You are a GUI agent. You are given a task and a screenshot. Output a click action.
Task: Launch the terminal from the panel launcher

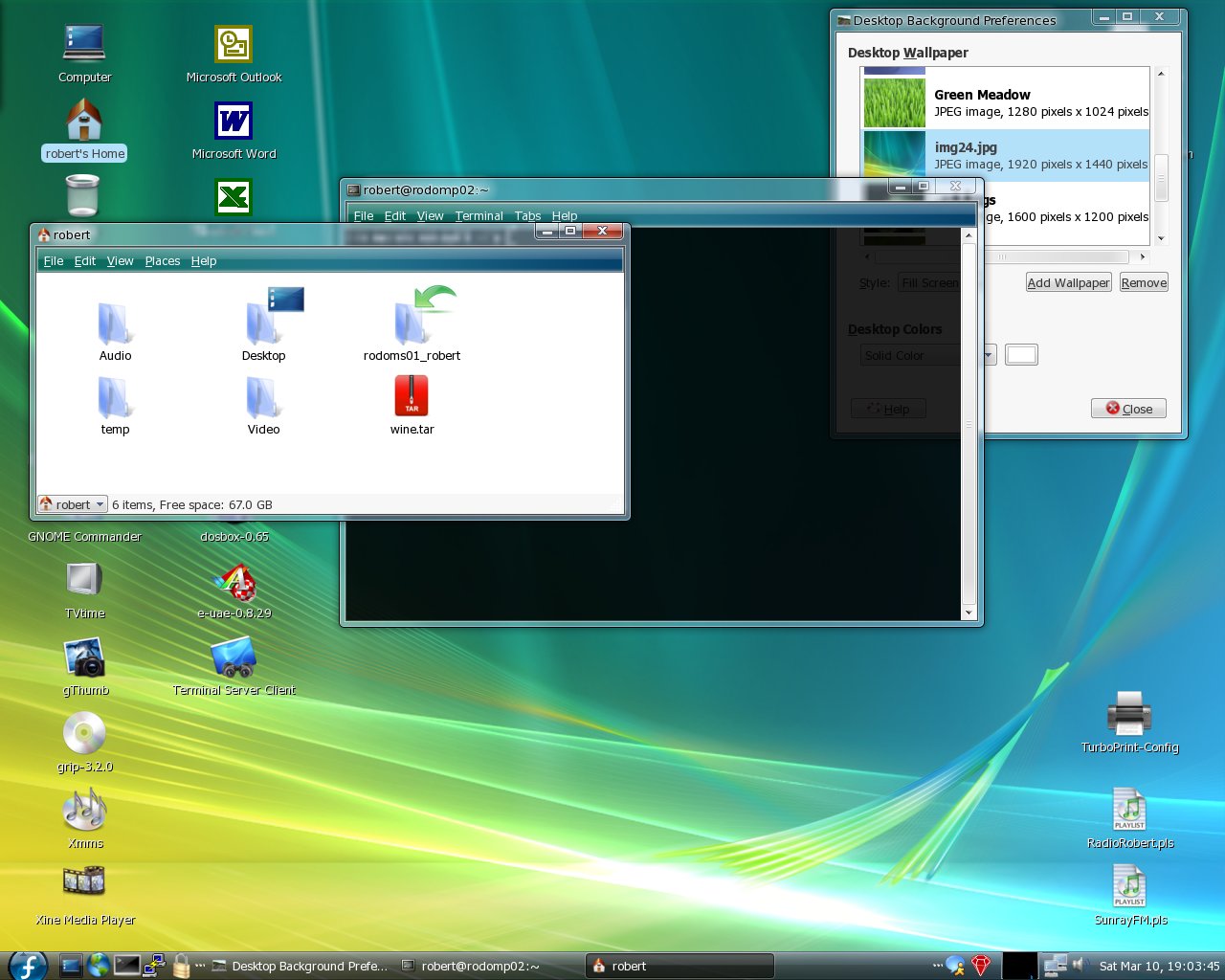126,966
